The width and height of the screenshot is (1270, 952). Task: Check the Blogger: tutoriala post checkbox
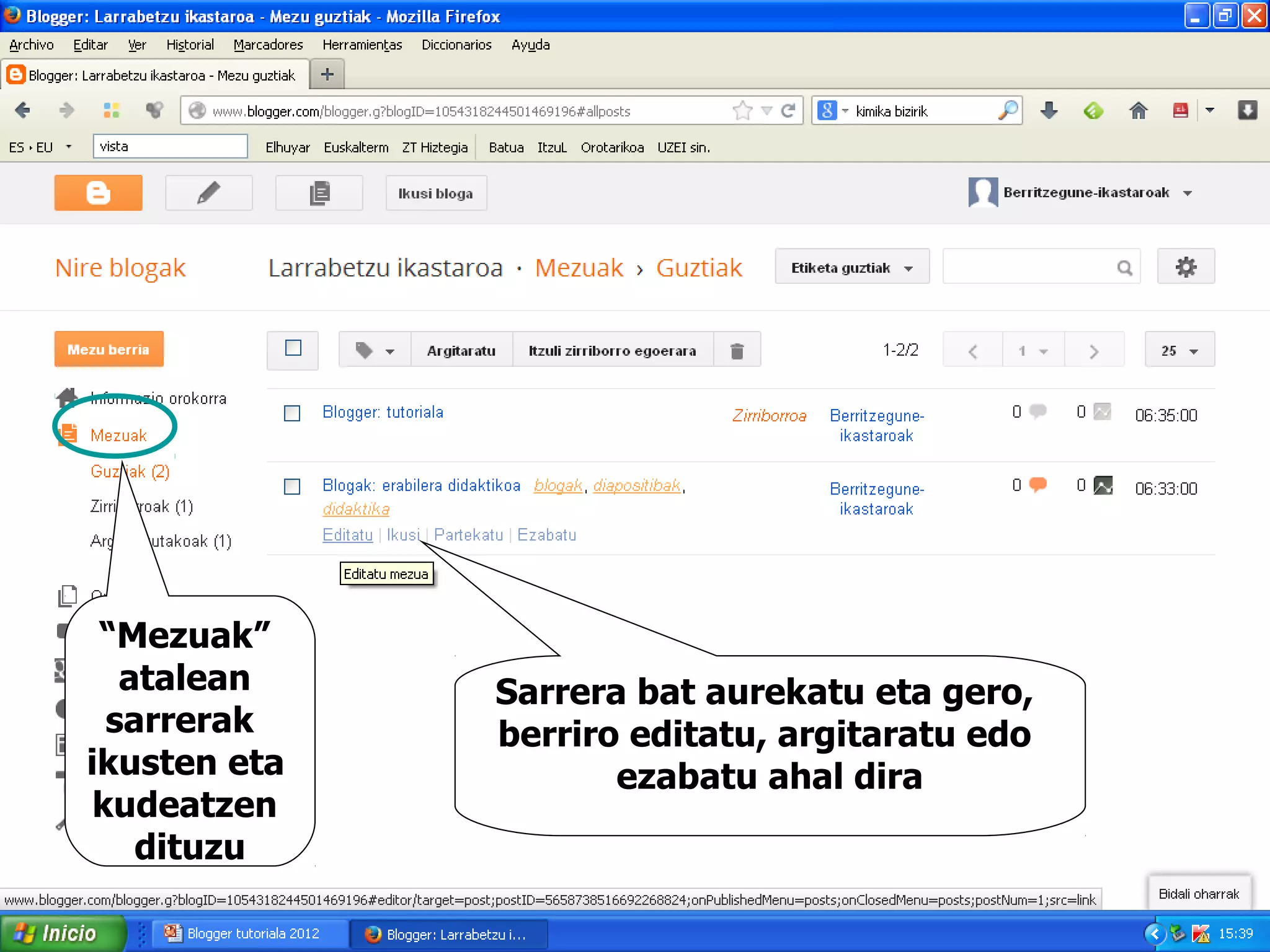tap(292, 413)
